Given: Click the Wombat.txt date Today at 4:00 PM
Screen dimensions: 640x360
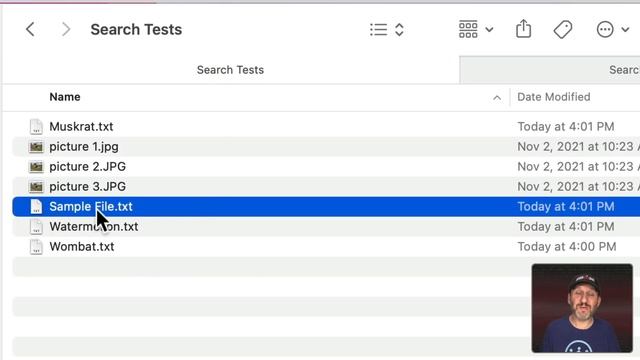Looking at the screenshot, I should point(567,247).
